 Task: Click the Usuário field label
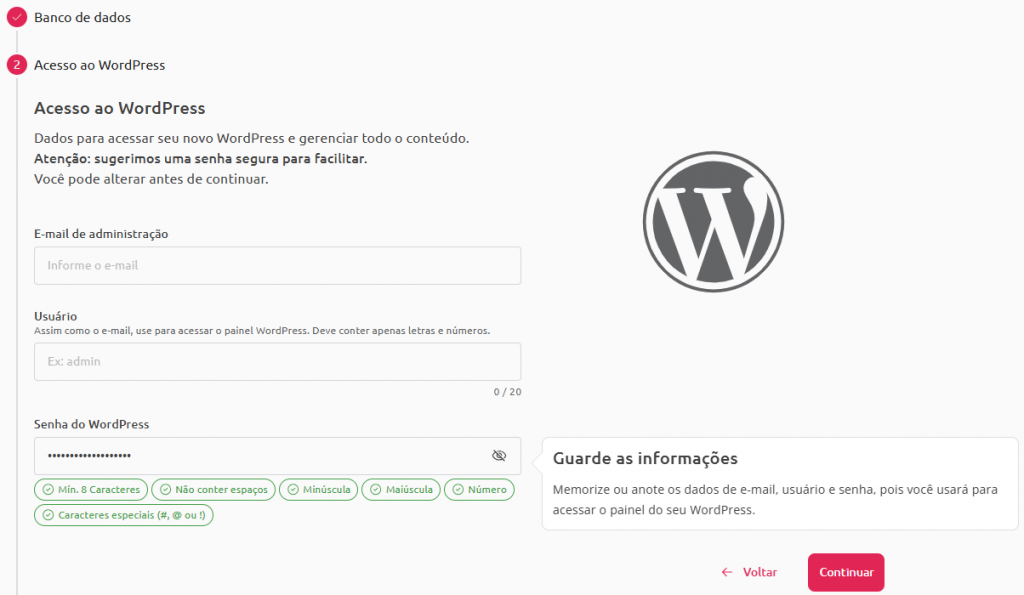56,316
